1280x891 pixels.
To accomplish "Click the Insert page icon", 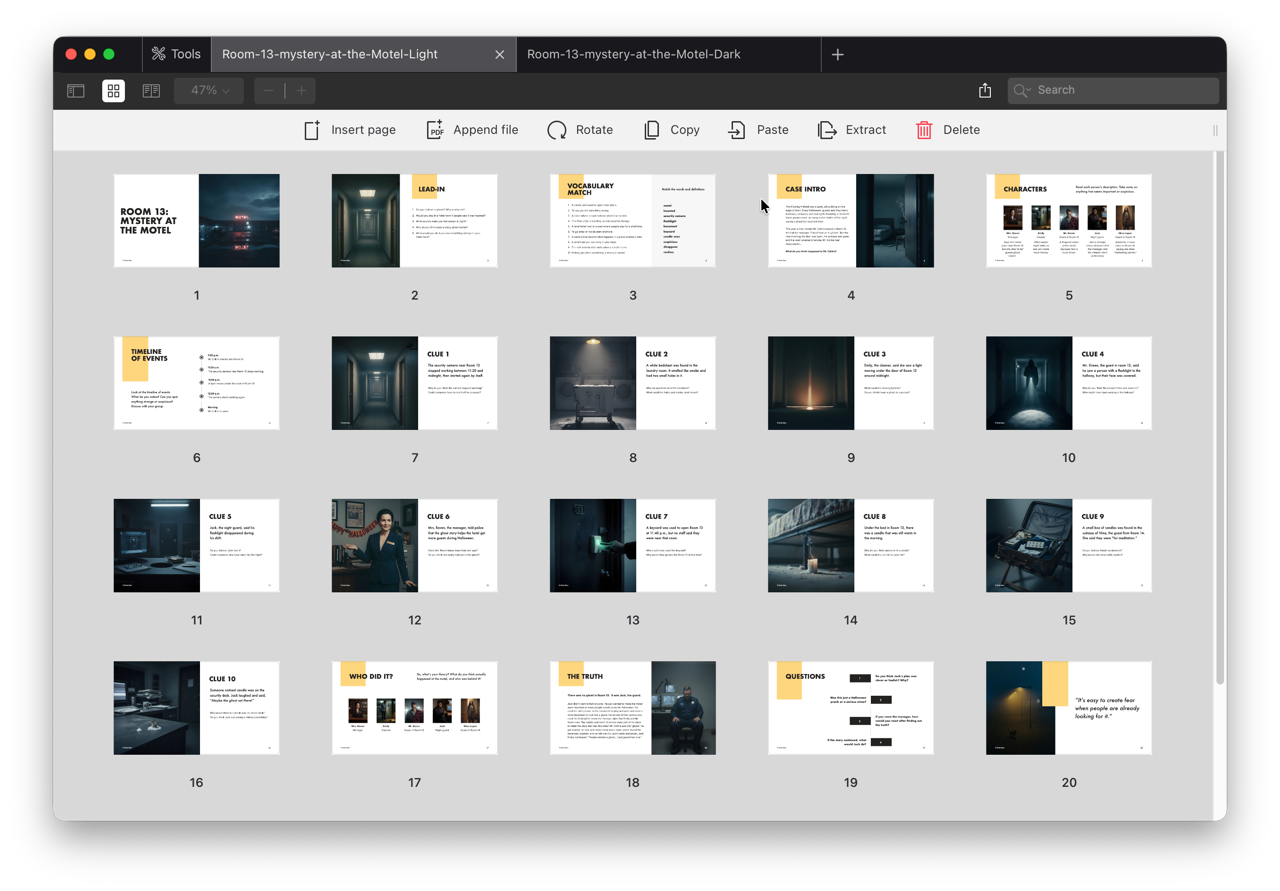I will coord(312,130).
